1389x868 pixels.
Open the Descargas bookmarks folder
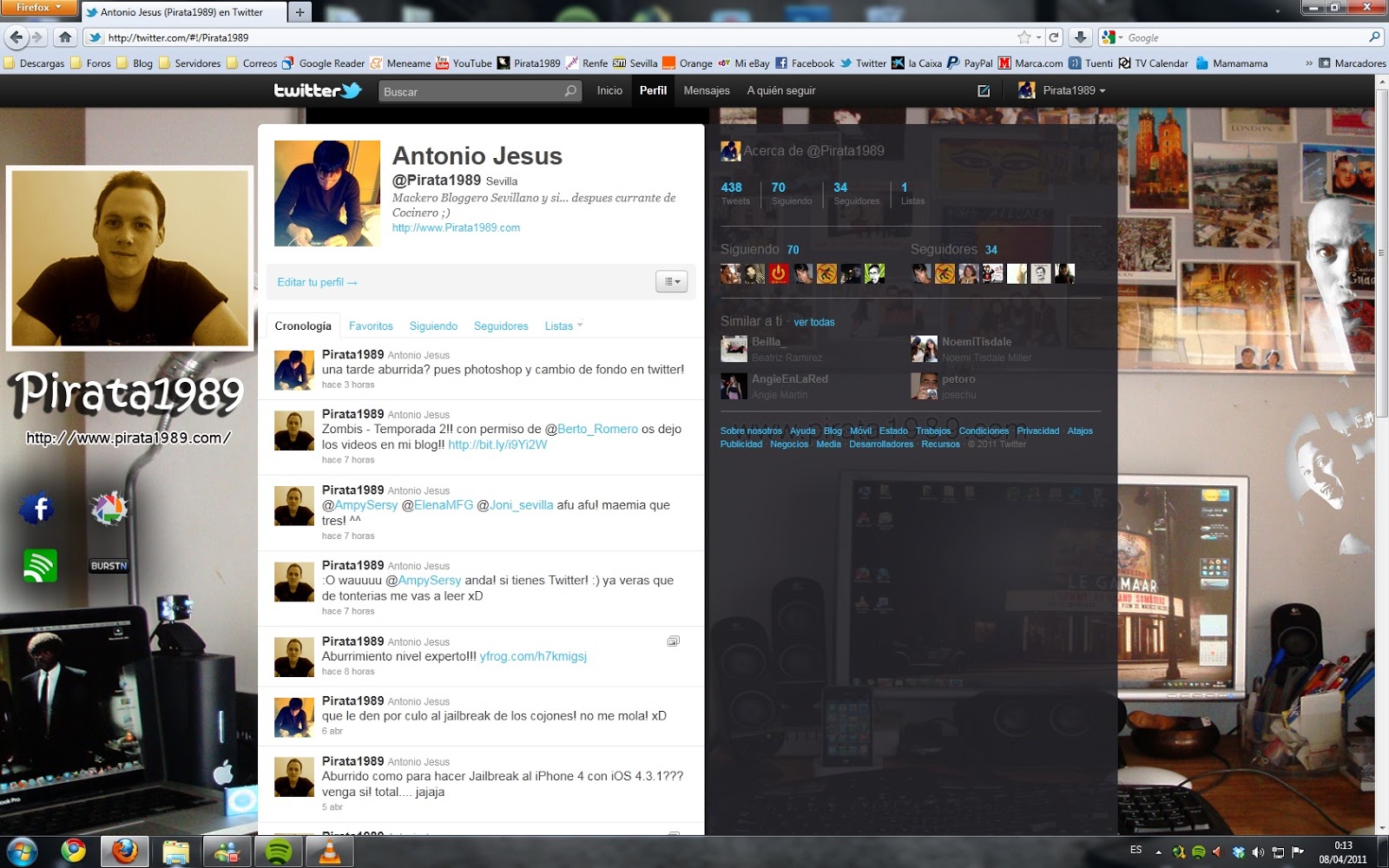click(35, 63)
